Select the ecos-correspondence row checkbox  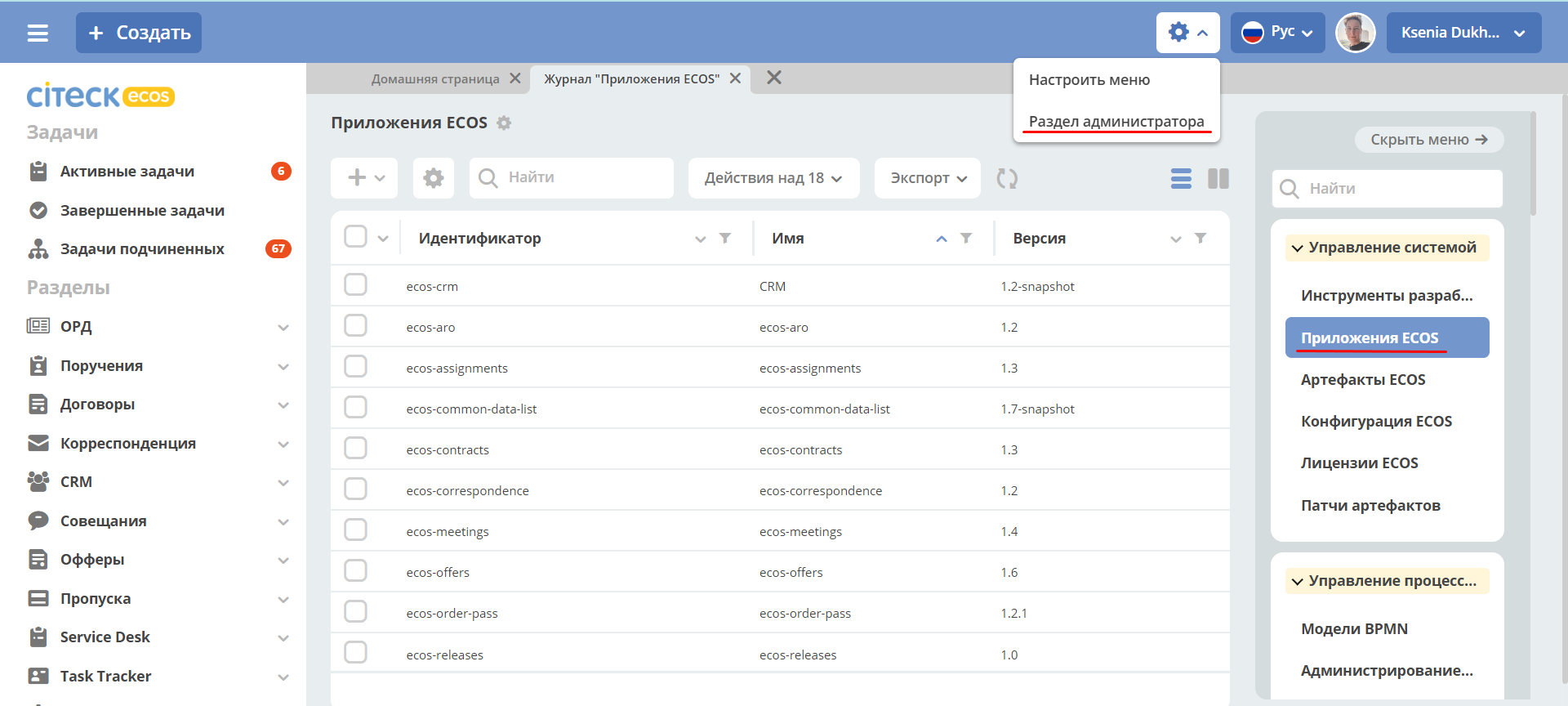(356, 489)
